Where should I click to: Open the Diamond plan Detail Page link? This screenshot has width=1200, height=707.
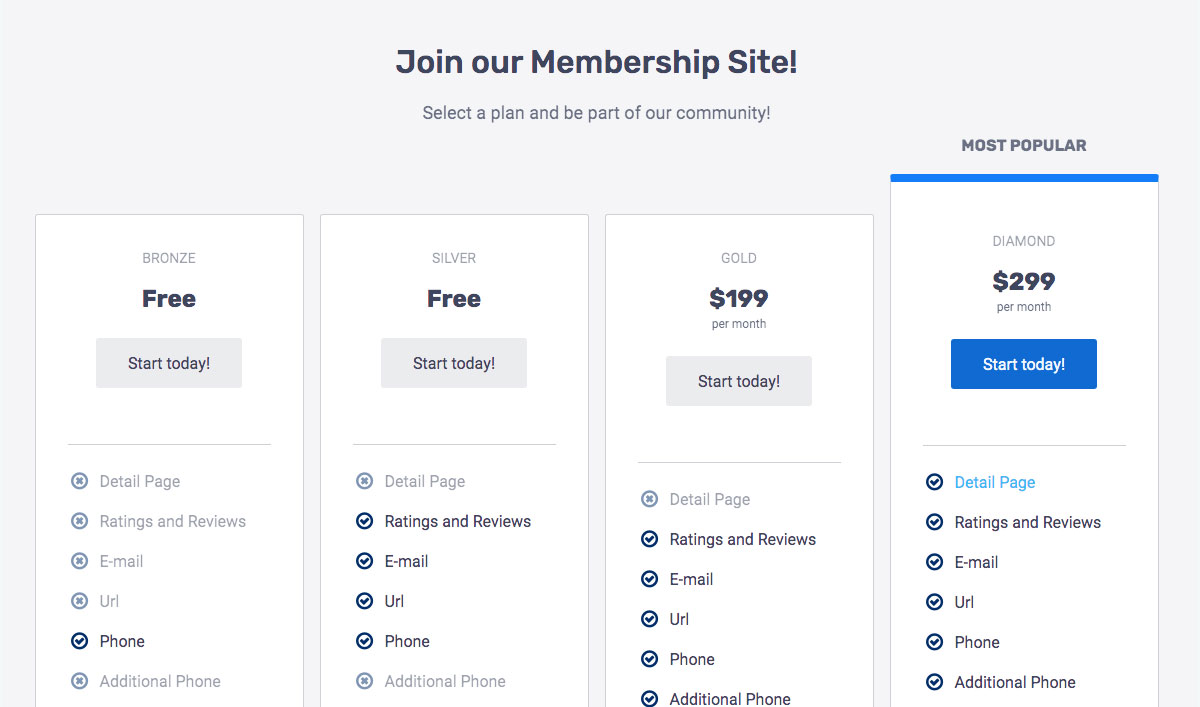[994, 482]
